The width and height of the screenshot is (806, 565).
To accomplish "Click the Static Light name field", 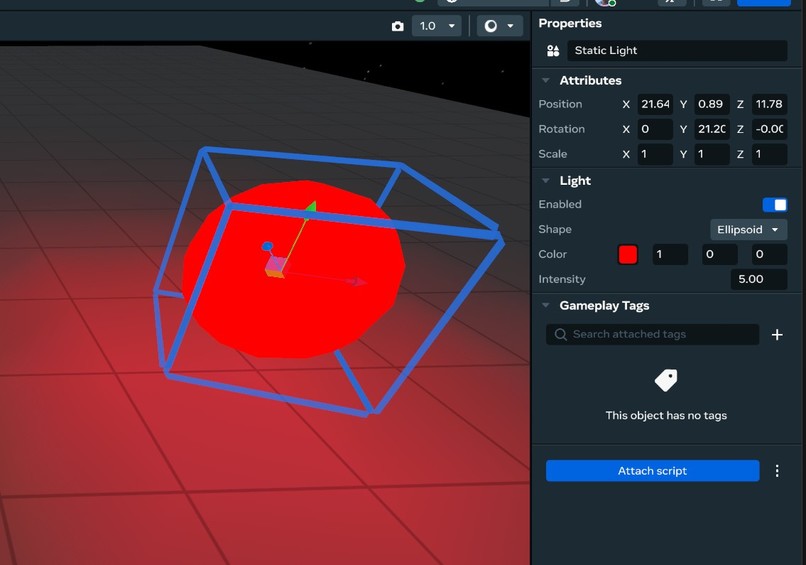I will pos(677,50).
